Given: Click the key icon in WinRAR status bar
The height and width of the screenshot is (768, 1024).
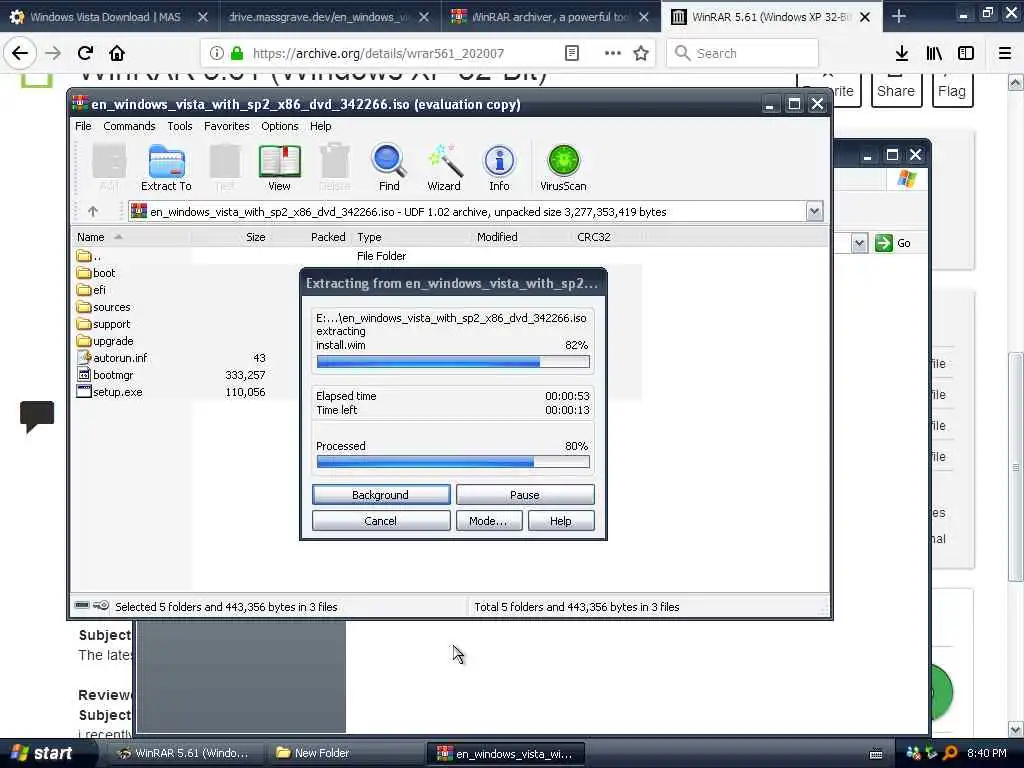Looking at the screenshot, I should 101,605.
